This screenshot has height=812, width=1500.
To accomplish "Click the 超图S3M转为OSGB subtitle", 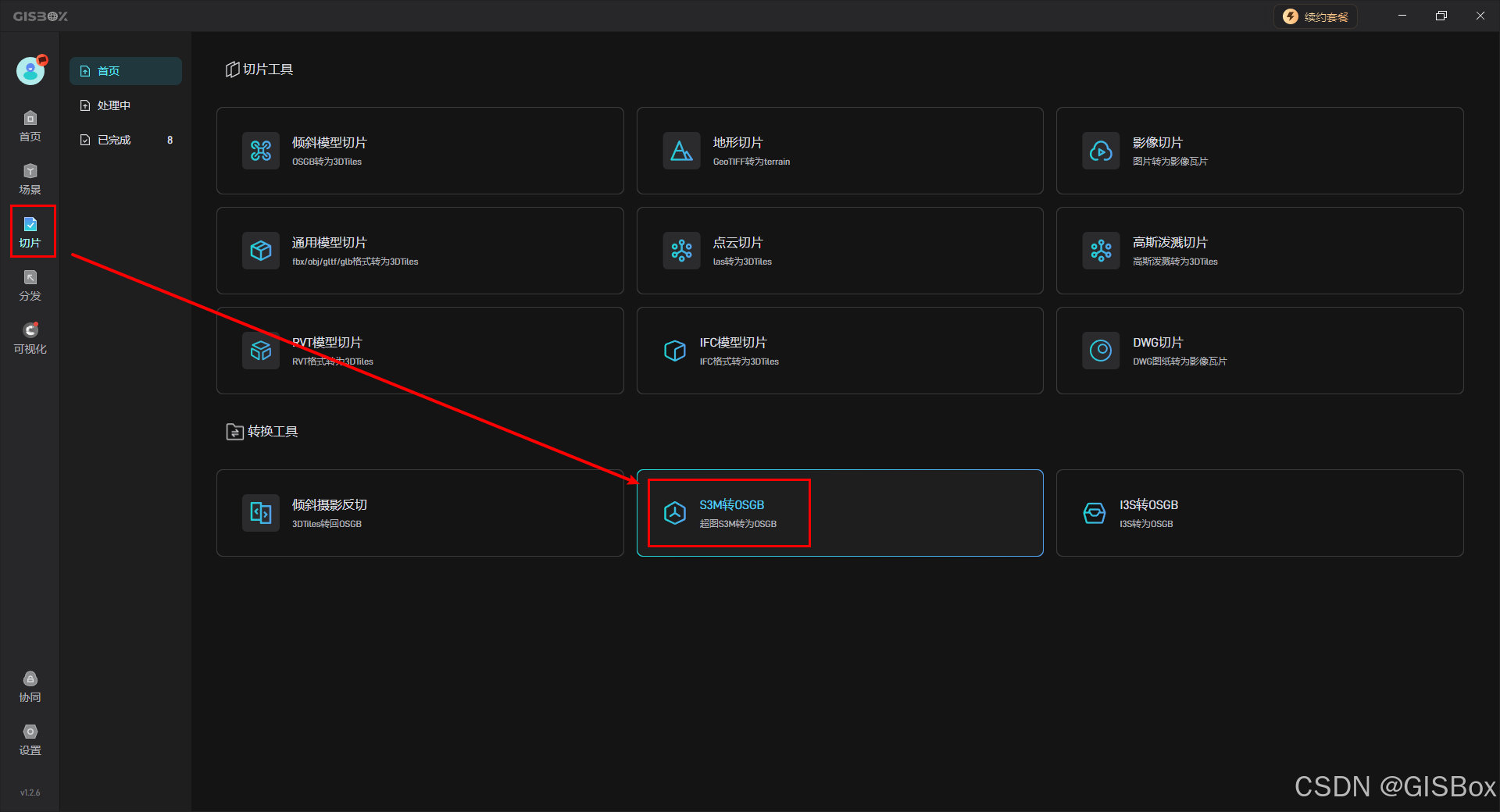I will click(738, 524).
